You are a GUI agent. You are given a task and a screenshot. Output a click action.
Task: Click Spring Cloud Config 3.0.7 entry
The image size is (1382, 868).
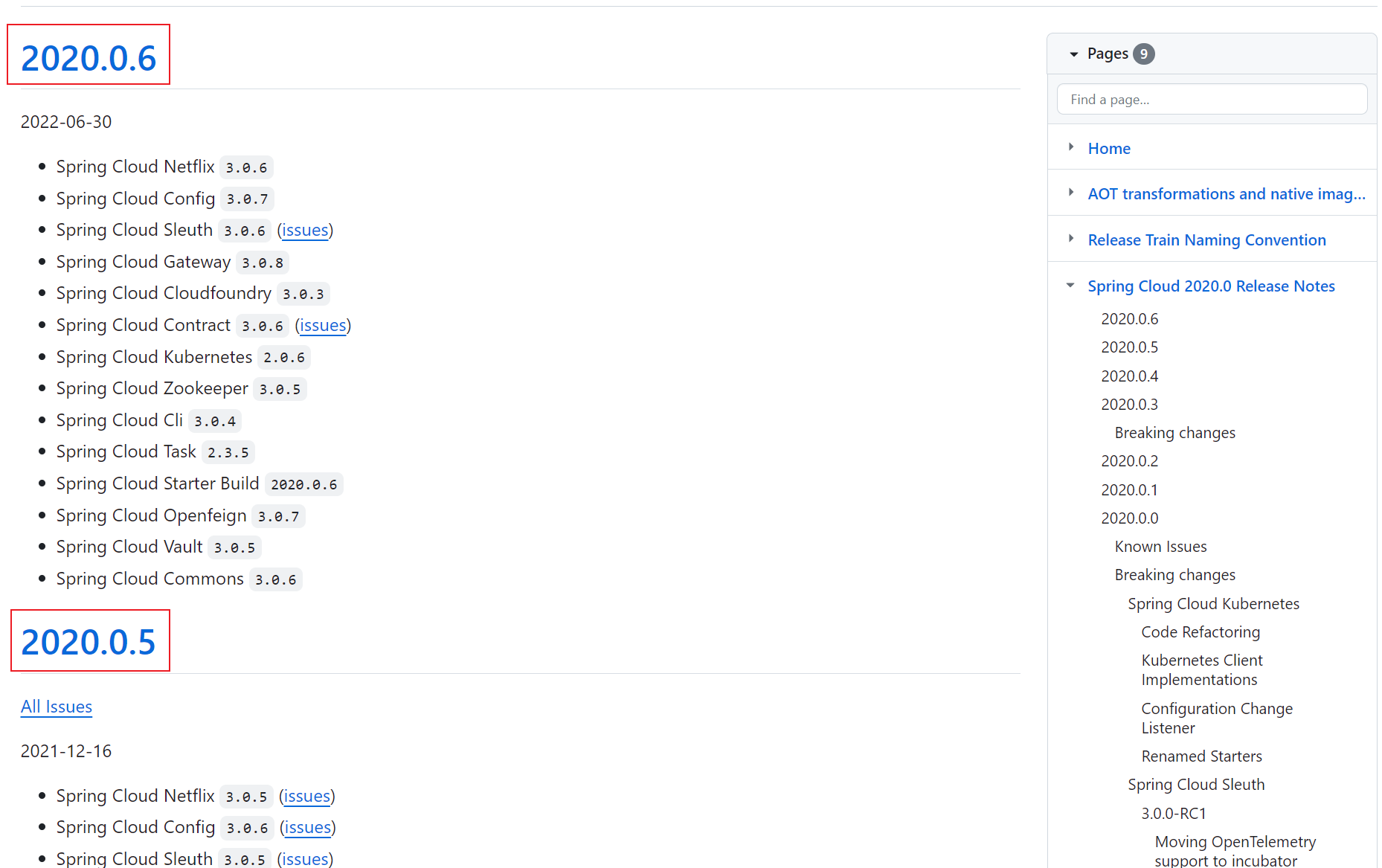point(164,199)
